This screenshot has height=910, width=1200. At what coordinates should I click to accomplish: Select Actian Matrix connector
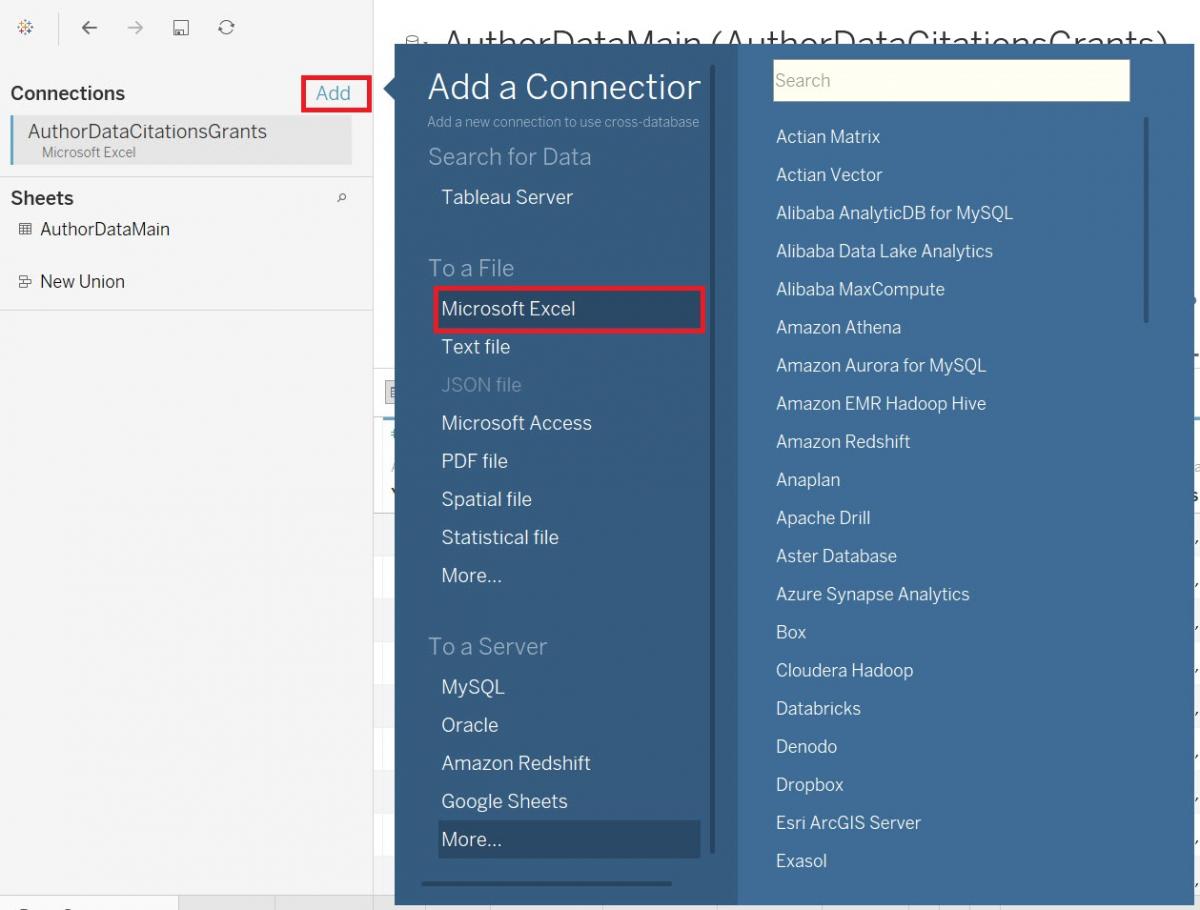click(828, 137)
